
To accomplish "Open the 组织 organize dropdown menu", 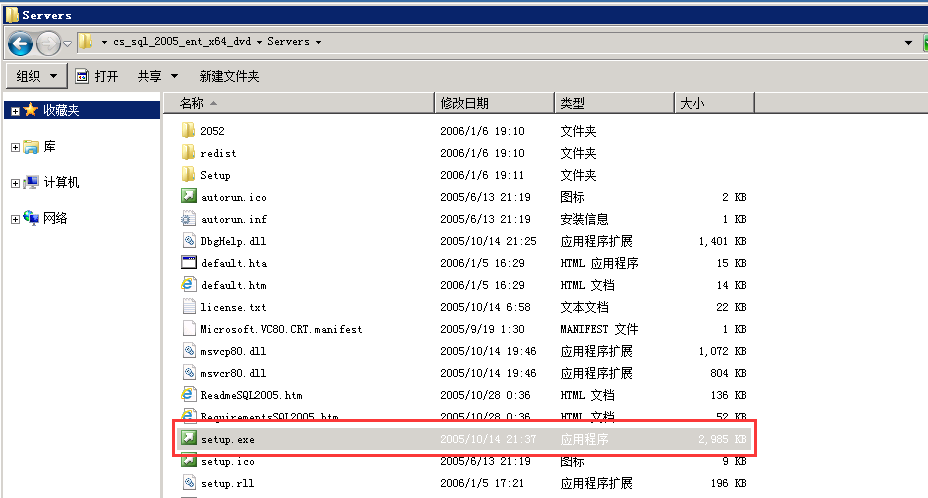I will pos(37,76).
